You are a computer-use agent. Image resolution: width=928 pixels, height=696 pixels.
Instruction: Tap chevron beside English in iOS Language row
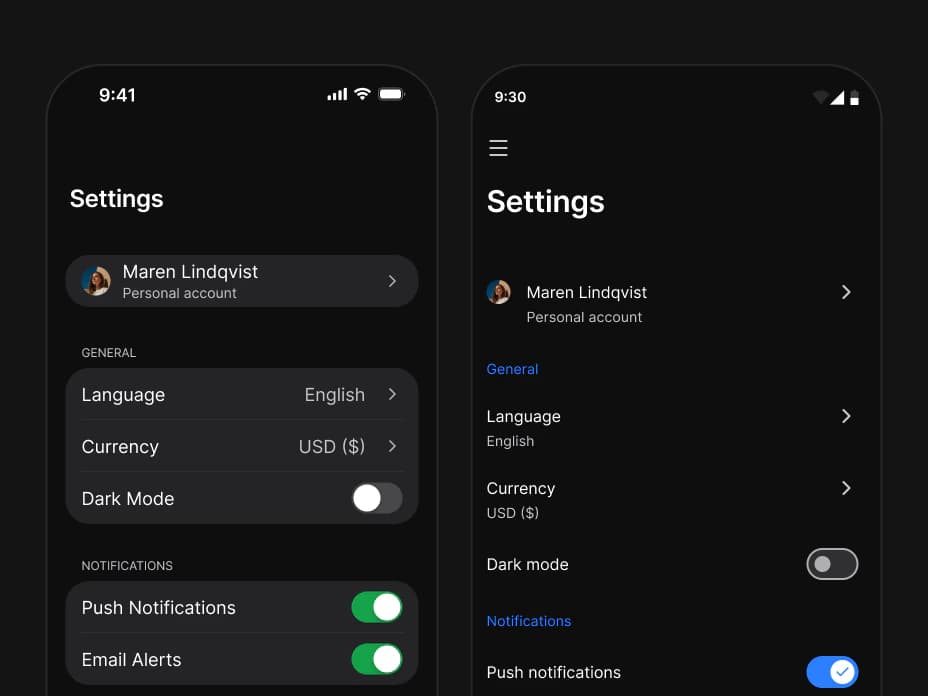392,394
